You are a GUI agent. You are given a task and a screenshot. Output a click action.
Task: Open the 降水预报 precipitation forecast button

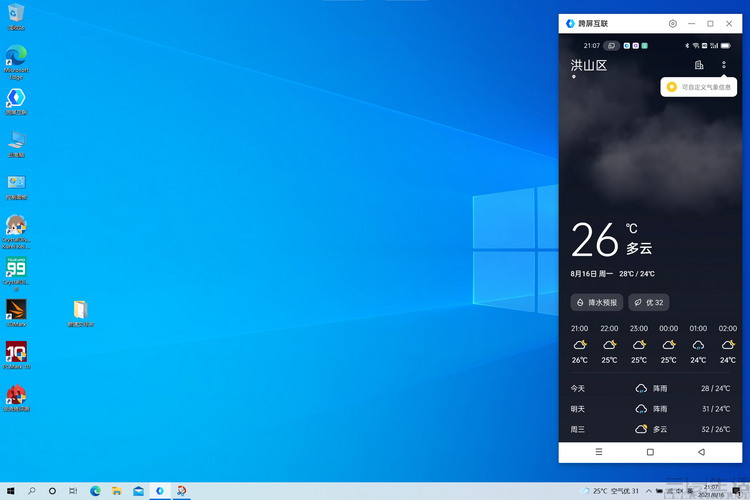point(597,302)
